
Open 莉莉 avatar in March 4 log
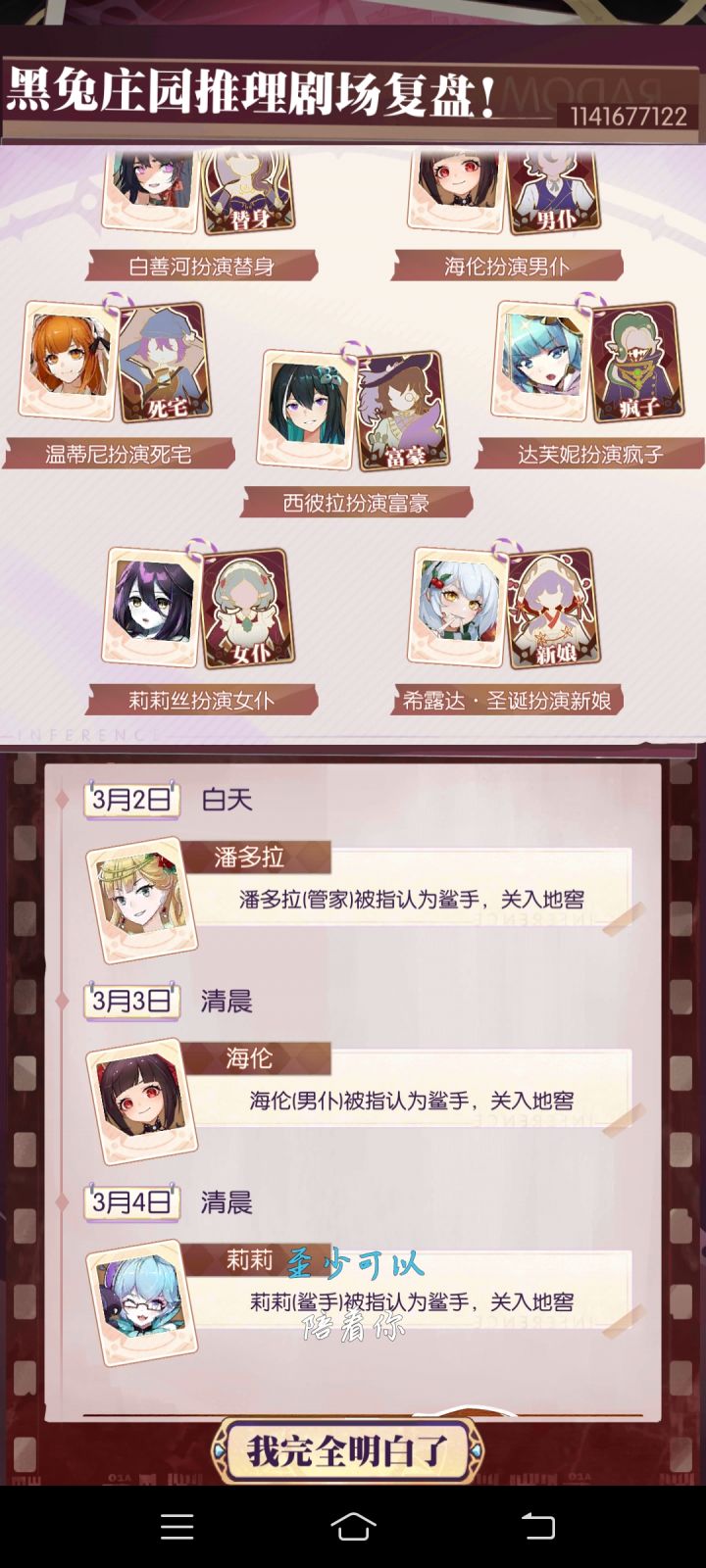pyautogui.click(x=140, y=1301)
